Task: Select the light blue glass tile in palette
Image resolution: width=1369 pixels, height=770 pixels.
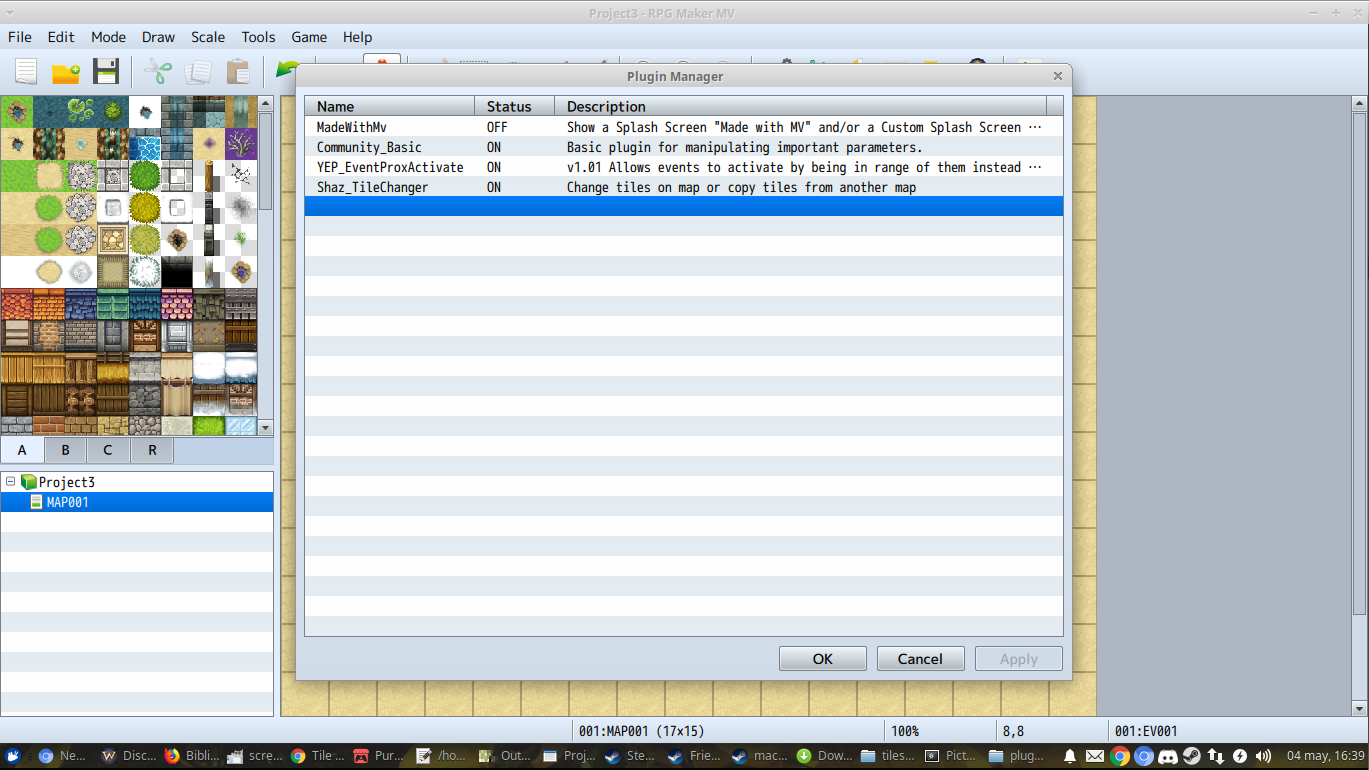Action: coord(241,426)
